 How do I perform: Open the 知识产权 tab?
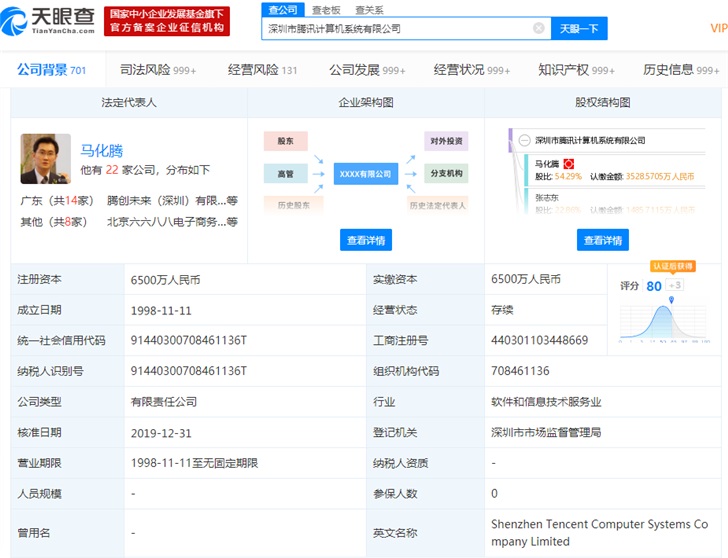576,70
